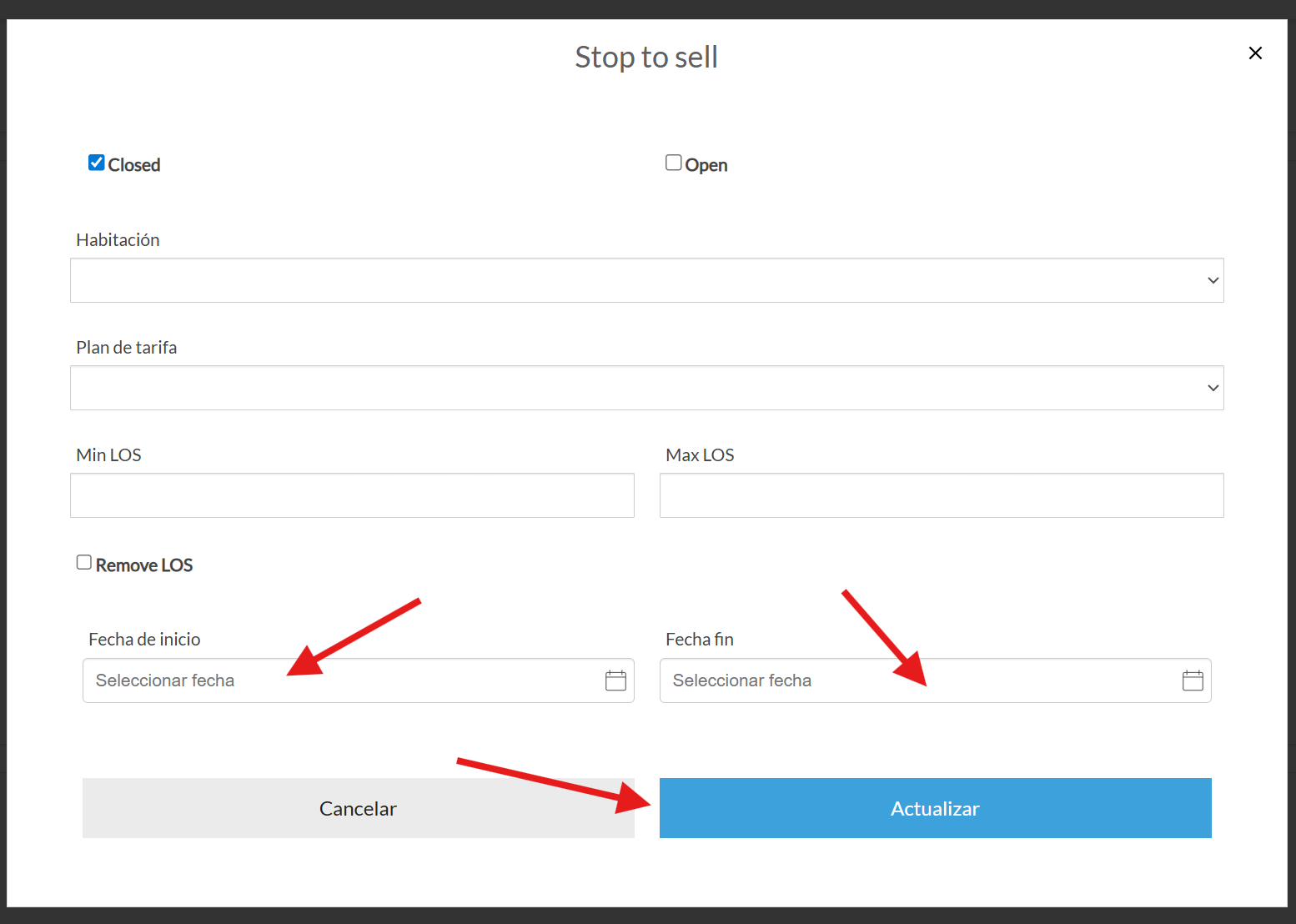This screenshot has height=924, width=1296.
Task: Click the Fecha fin label text
Action: [x=700, y=640]
